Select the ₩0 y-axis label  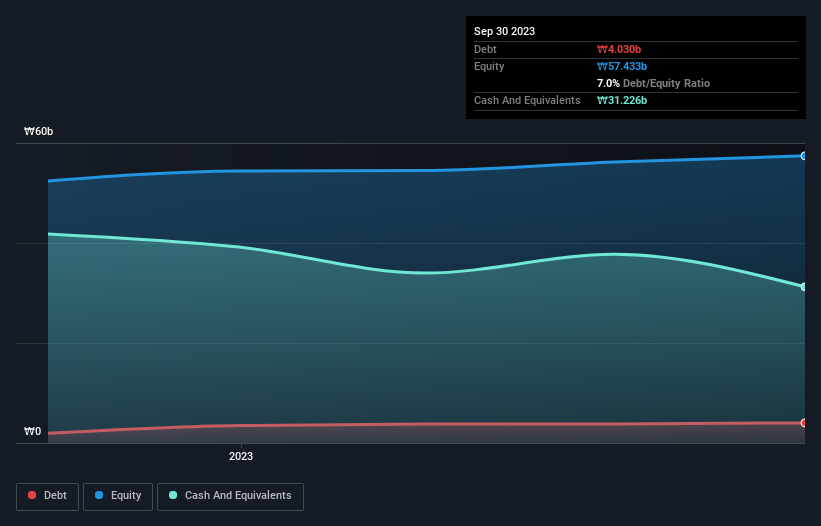click(x=32, y=431)
